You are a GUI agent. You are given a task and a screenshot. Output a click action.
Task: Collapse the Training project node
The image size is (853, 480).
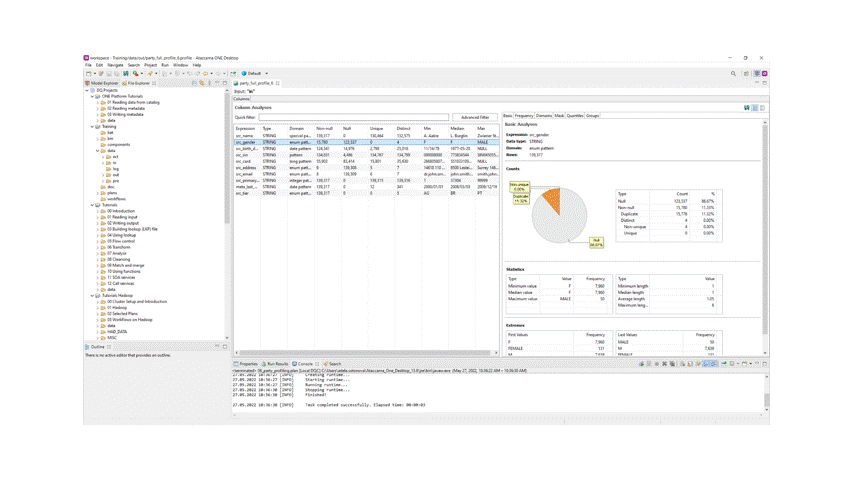[x=92, y=126]
